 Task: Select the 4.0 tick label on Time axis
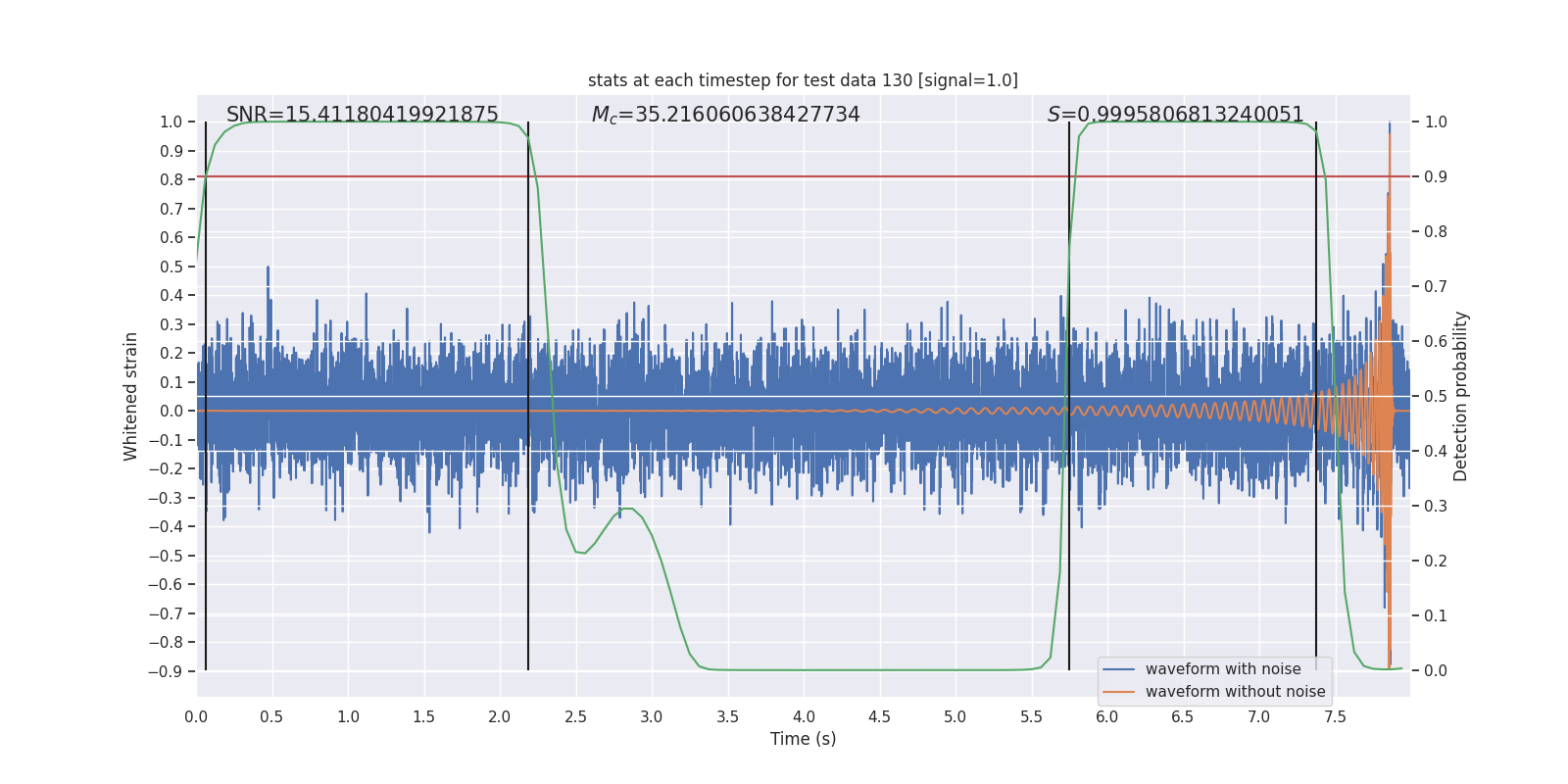coord(804,716)
